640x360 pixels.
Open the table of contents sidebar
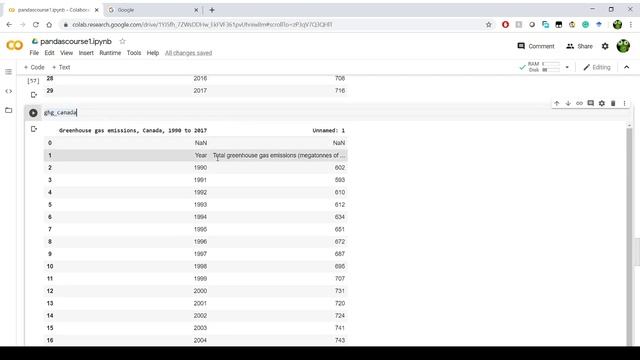point(8,72)
